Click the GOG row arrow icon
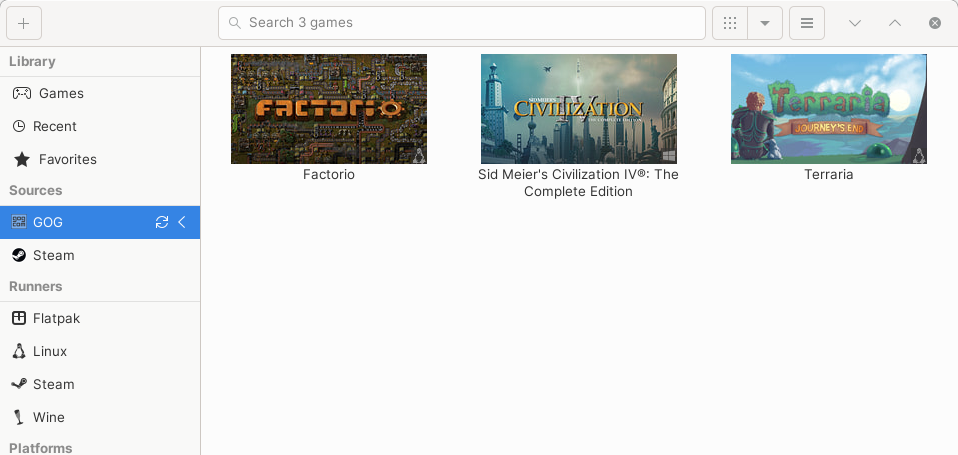This screenshot has width=958, height=455. point(181,222)
